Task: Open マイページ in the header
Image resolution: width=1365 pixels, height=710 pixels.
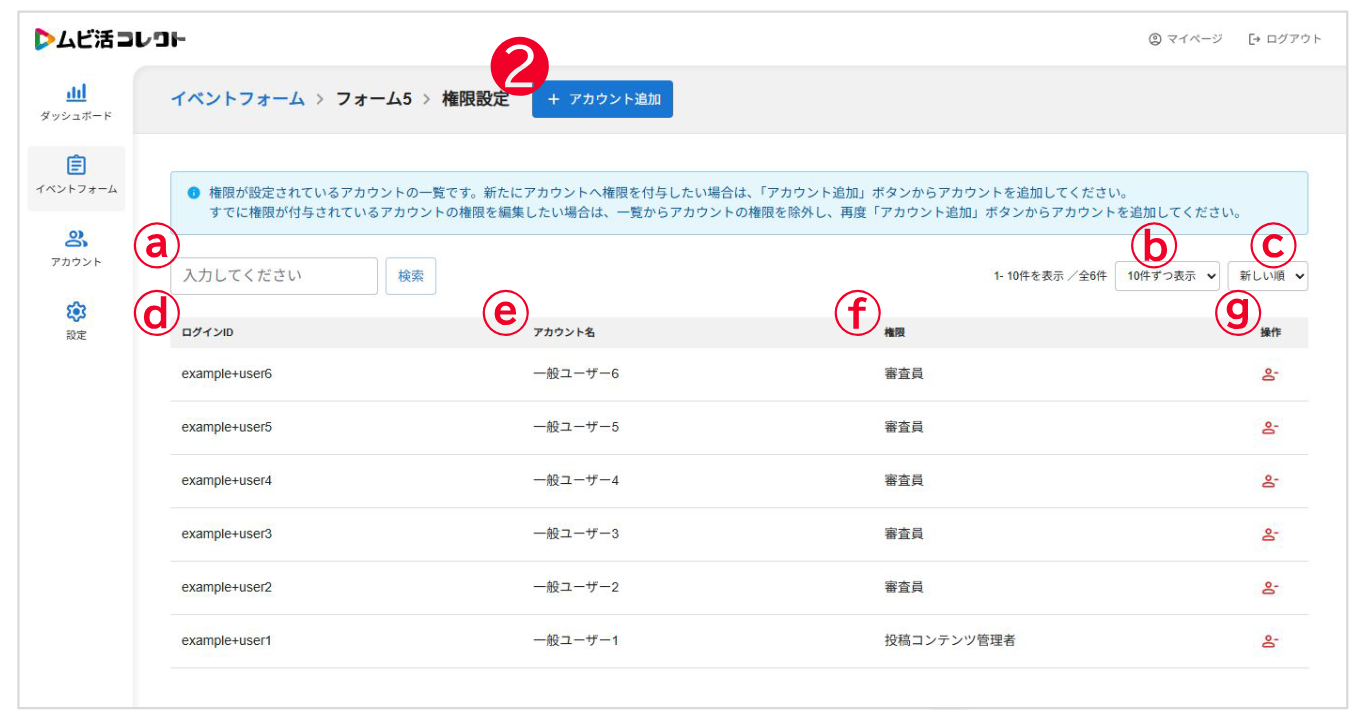Action: click(x=1185, y=39)
